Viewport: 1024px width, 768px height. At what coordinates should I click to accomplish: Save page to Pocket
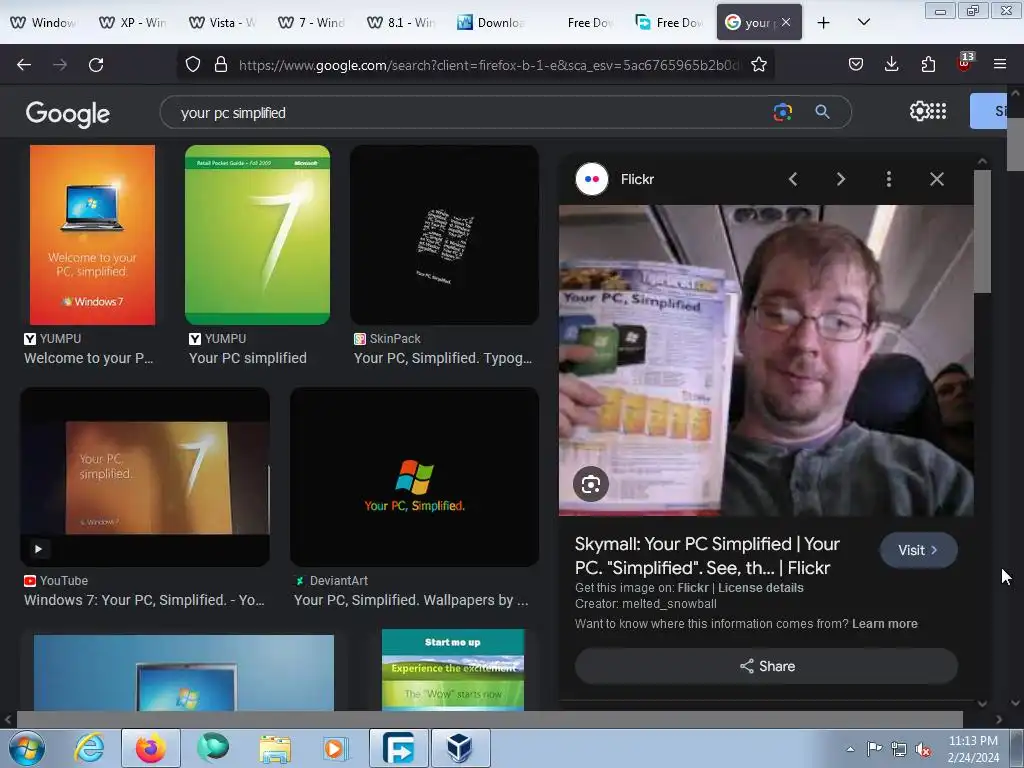[x=856, y=65]
